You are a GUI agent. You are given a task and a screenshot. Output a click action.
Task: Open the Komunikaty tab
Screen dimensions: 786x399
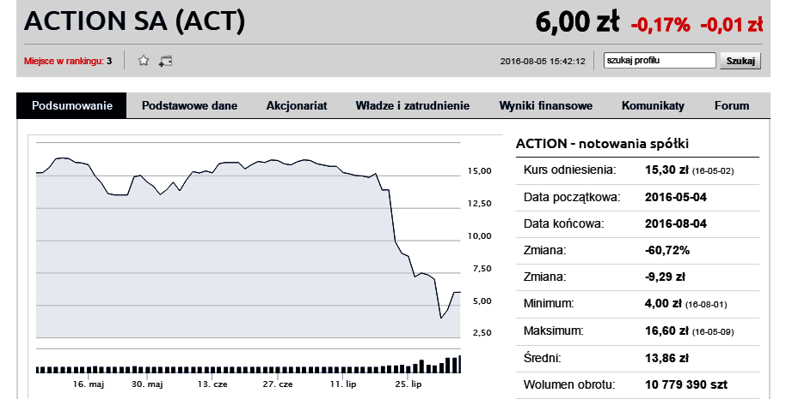point(653,106)
